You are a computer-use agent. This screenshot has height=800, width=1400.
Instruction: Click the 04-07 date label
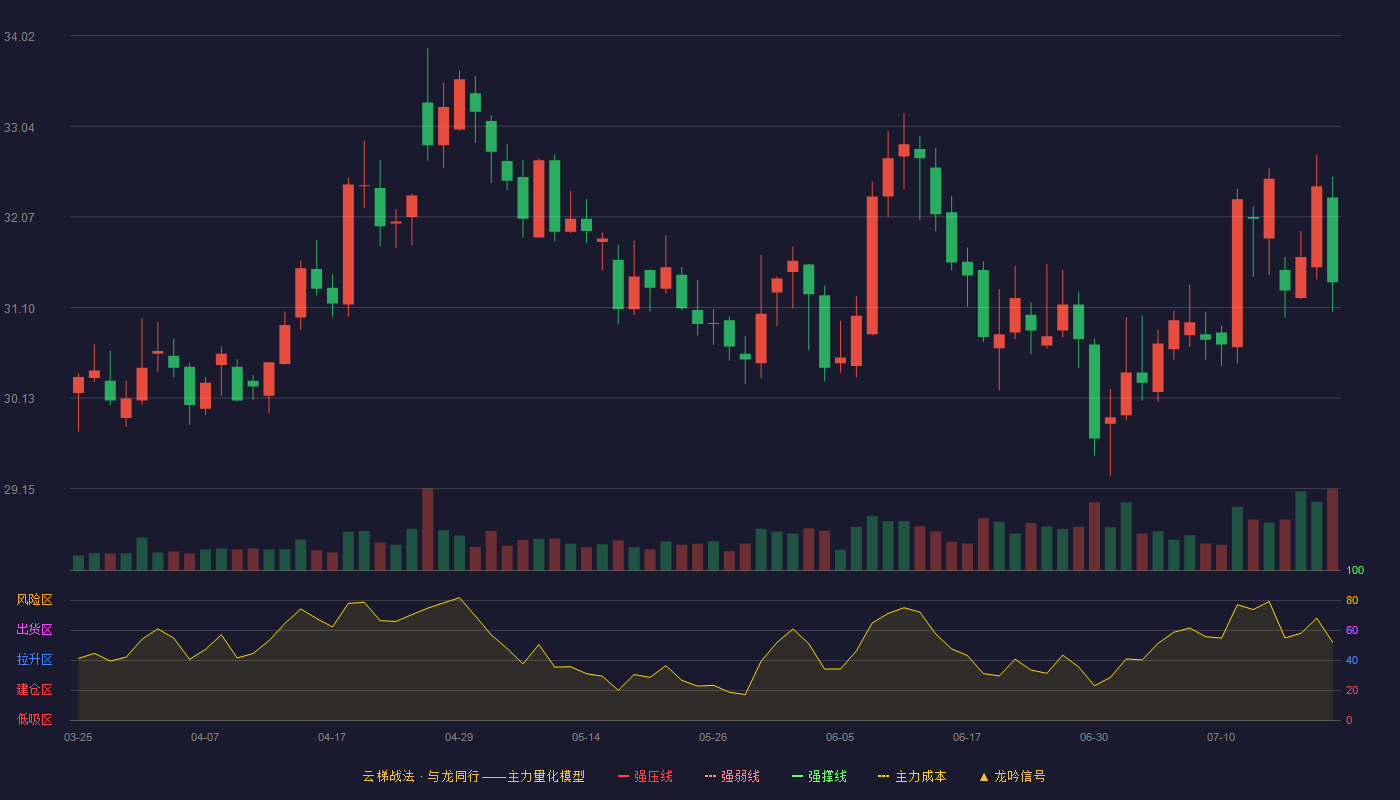(205, 737)
